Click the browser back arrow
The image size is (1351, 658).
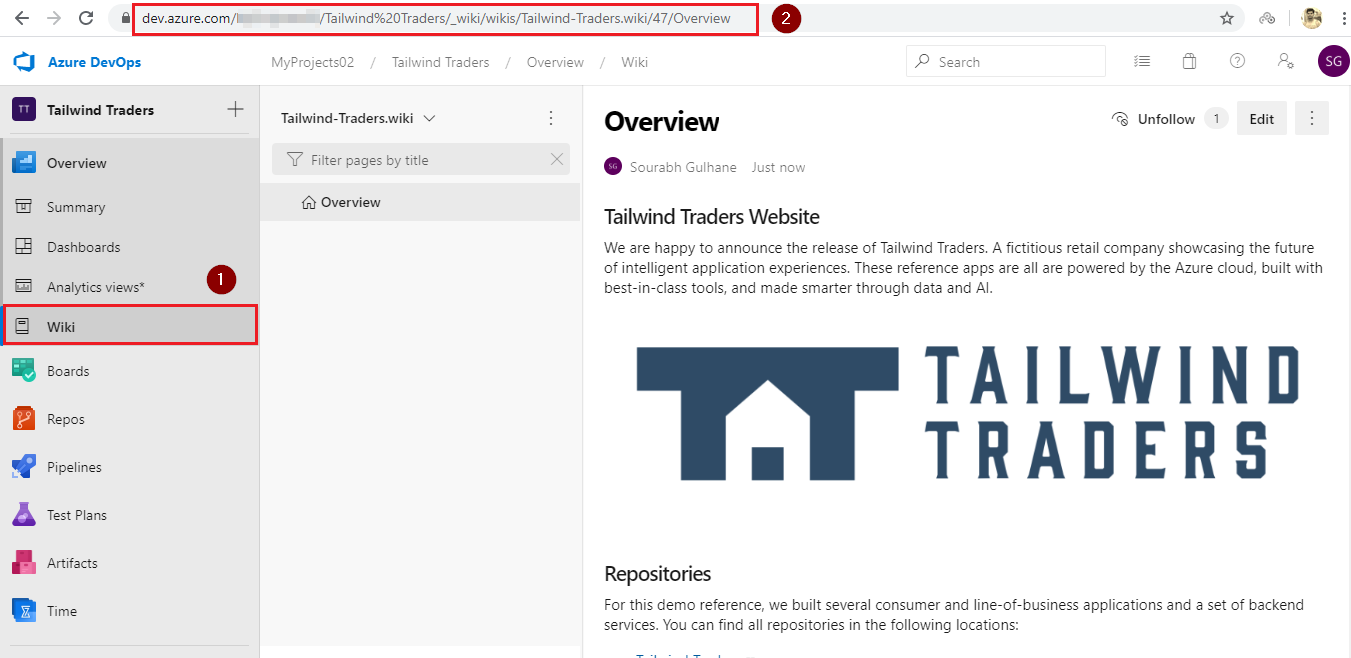[x=22, y=18]
